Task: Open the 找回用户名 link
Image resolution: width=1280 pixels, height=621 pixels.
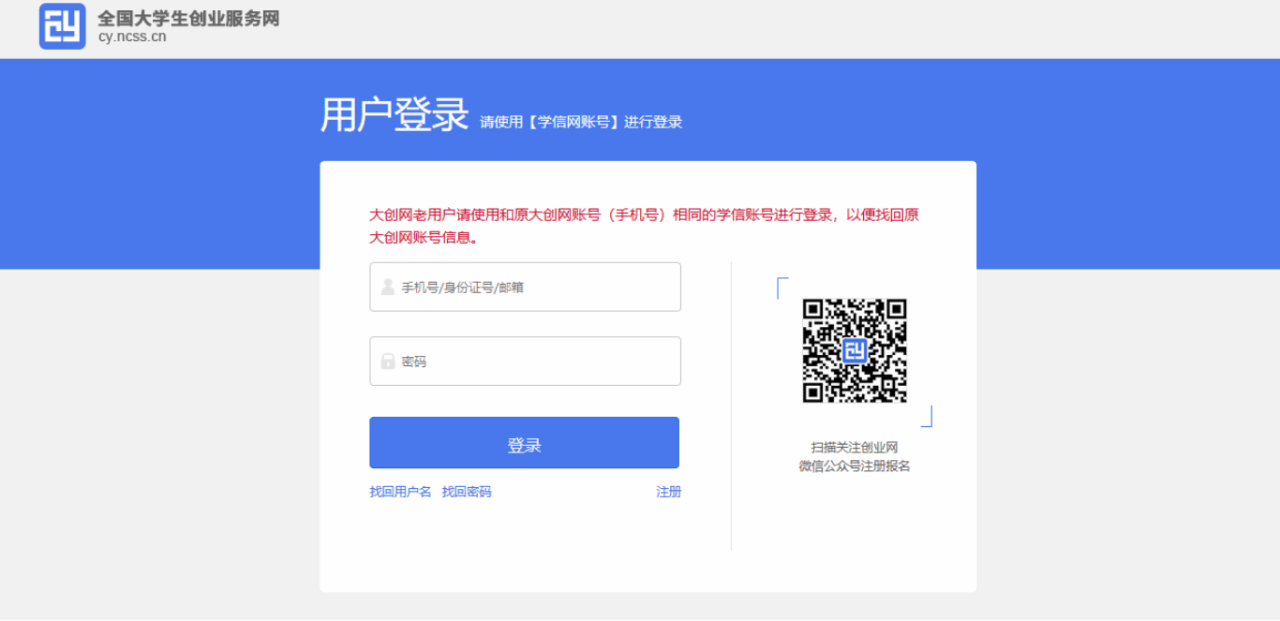Action: point(400,492)
